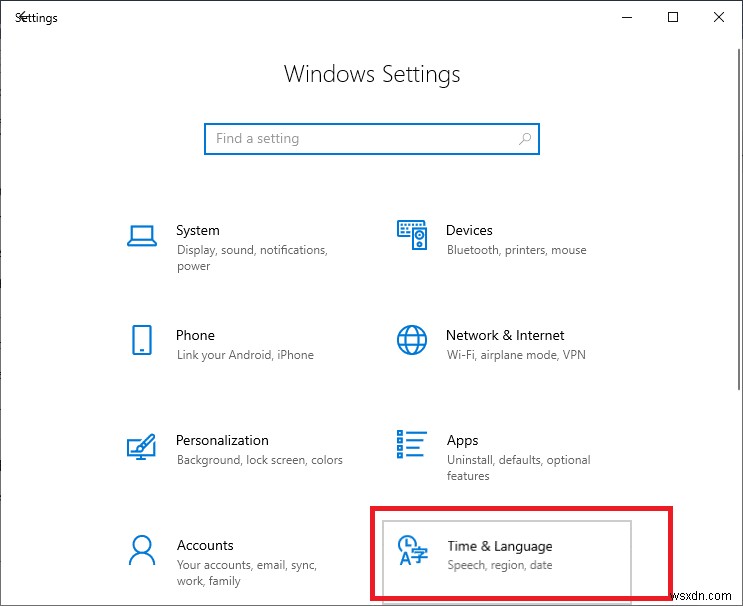Open the Apps list icon

[411, 444]
